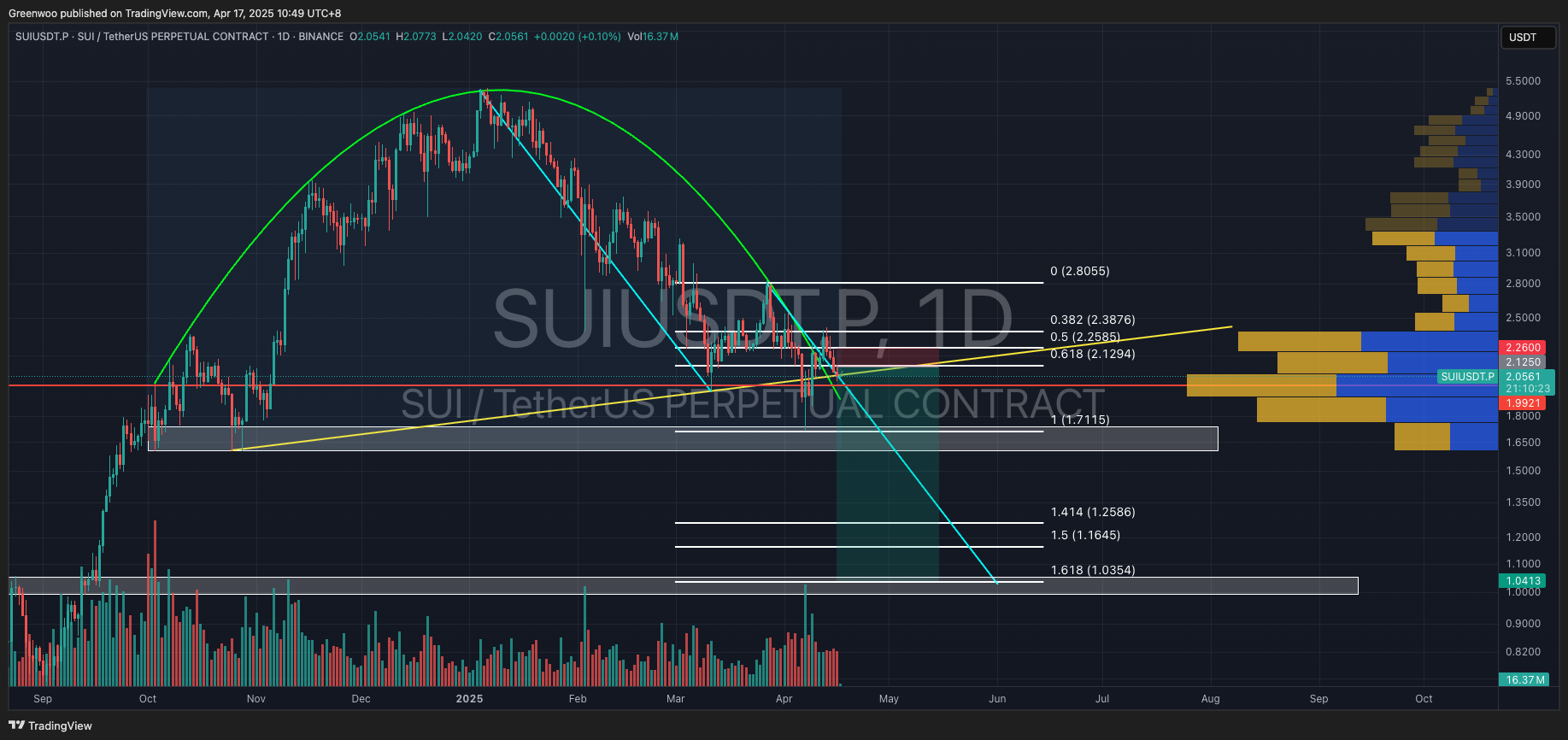
Task: Click the Vol 16.37M indicator label
Action: pyautogui.click(x=653, y=37)
